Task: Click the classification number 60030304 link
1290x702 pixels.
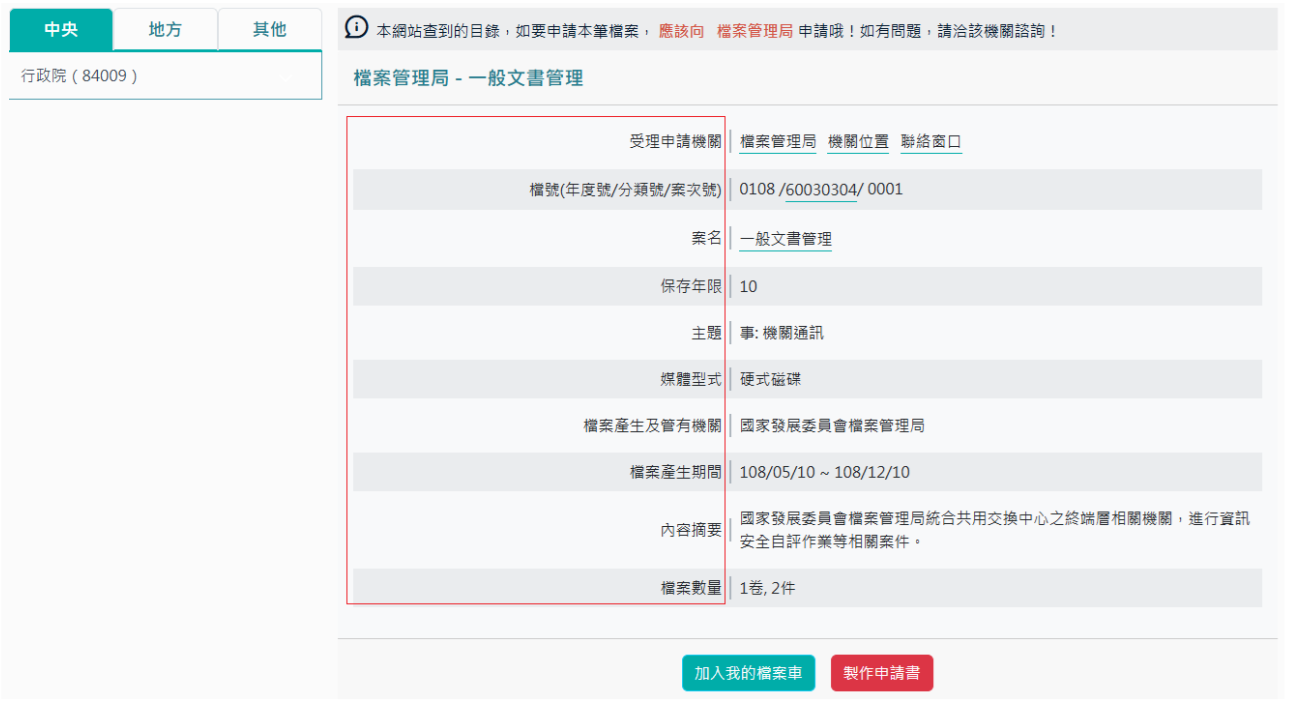Action: coord(821,189)
